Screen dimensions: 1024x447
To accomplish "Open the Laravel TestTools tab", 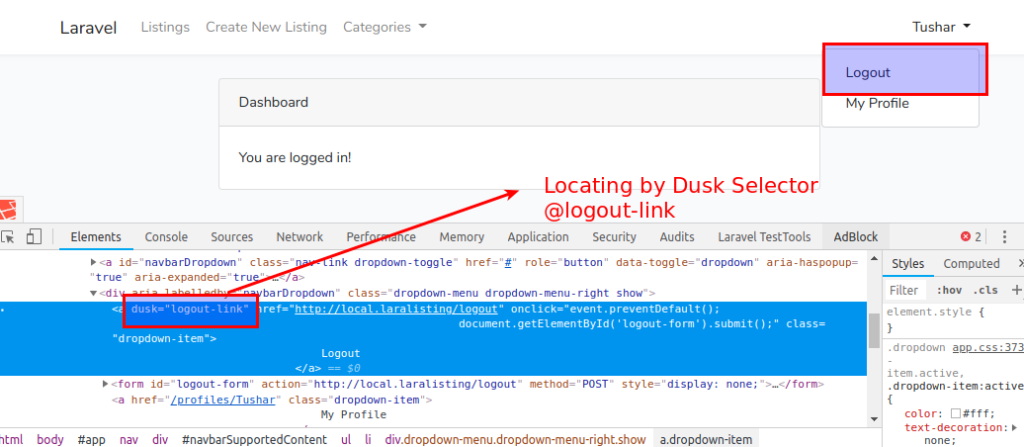I will (x=764, y=237).
